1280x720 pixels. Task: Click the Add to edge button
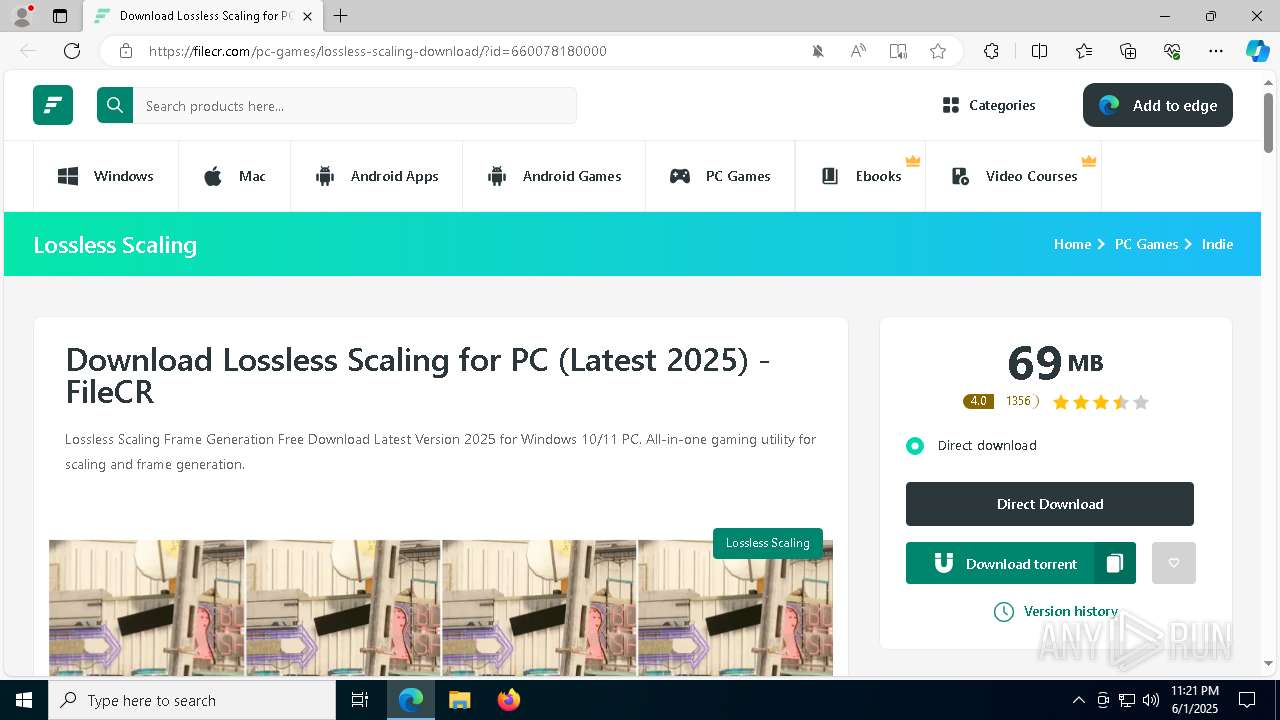(x=1157, y=105)
